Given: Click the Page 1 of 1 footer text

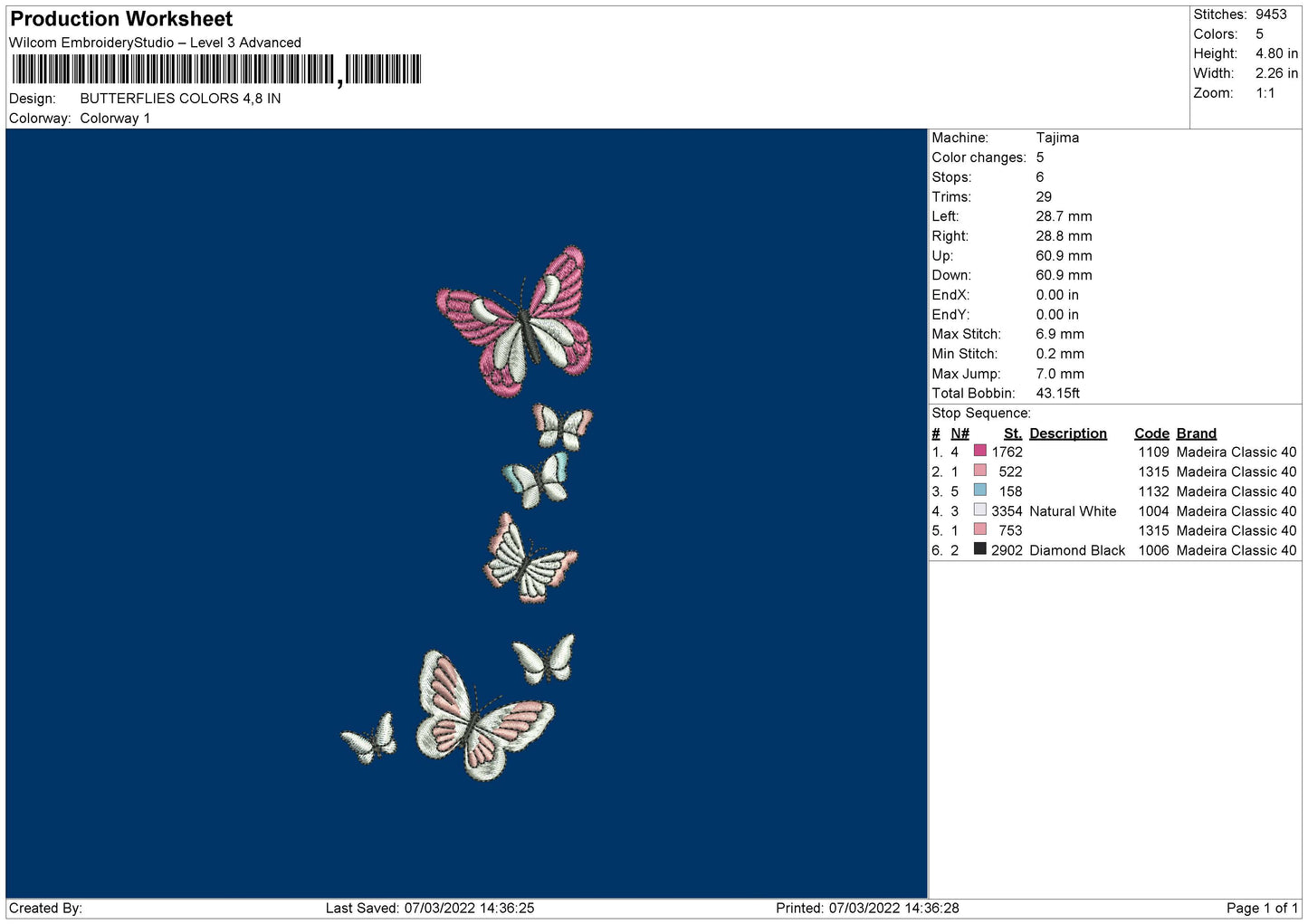Looking at the screenshot, I should (x=1262, y=908).
